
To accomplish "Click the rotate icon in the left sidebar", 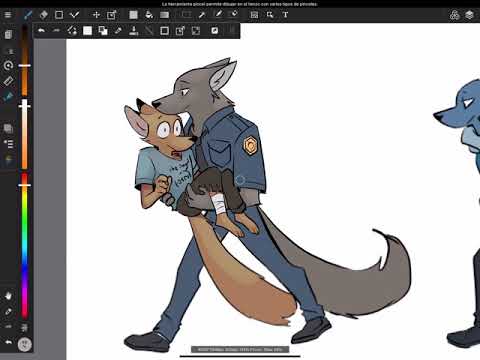I will coord(8,65).
